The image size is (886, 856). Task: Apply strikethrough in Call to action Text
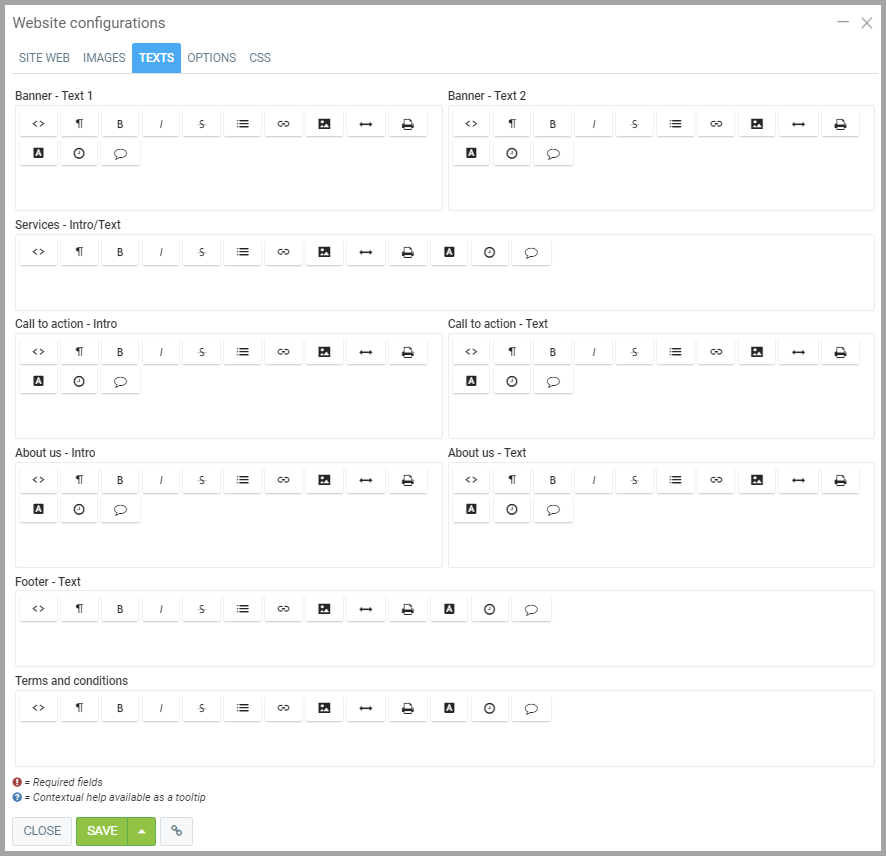click(634, 352)
